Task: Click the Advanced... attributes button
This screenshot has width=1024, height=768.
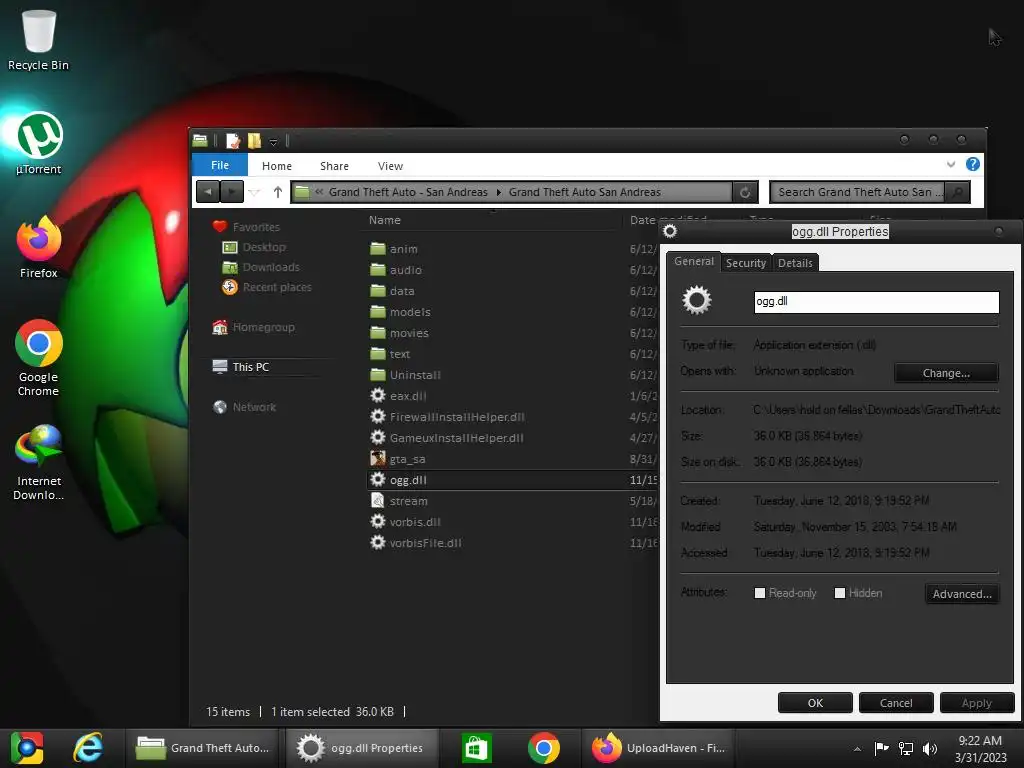Action: tap(962, 594)
